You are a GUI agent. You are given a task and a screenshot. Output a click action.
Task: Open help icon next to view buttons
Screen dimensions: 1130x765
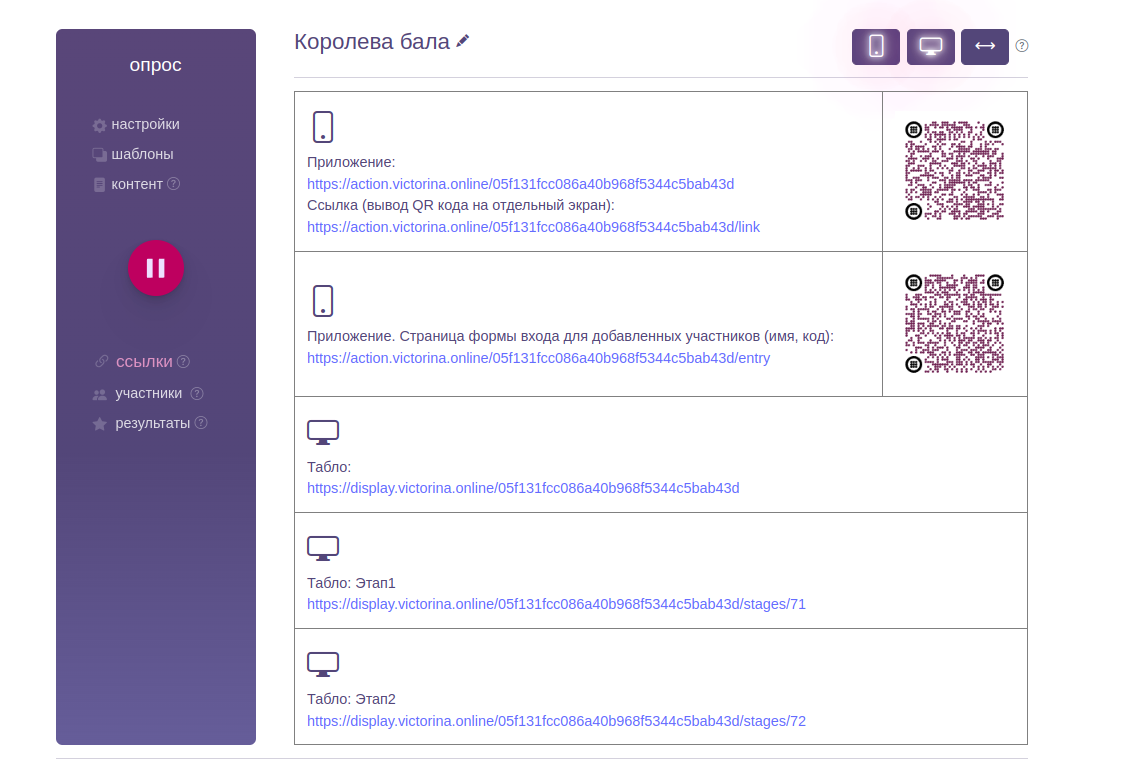pyautogui.click(x=1022, y=46)
